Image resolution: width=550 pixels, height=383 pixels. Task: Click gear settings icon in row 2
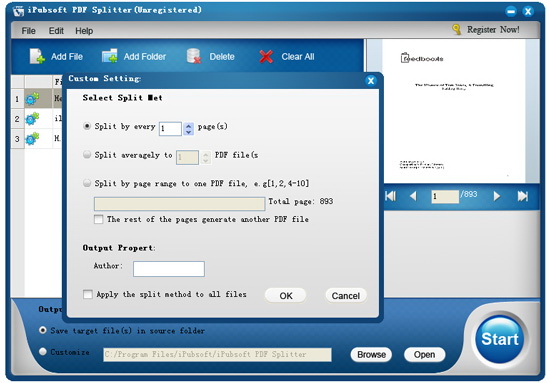pyautogui.click(x=32, y=119)
